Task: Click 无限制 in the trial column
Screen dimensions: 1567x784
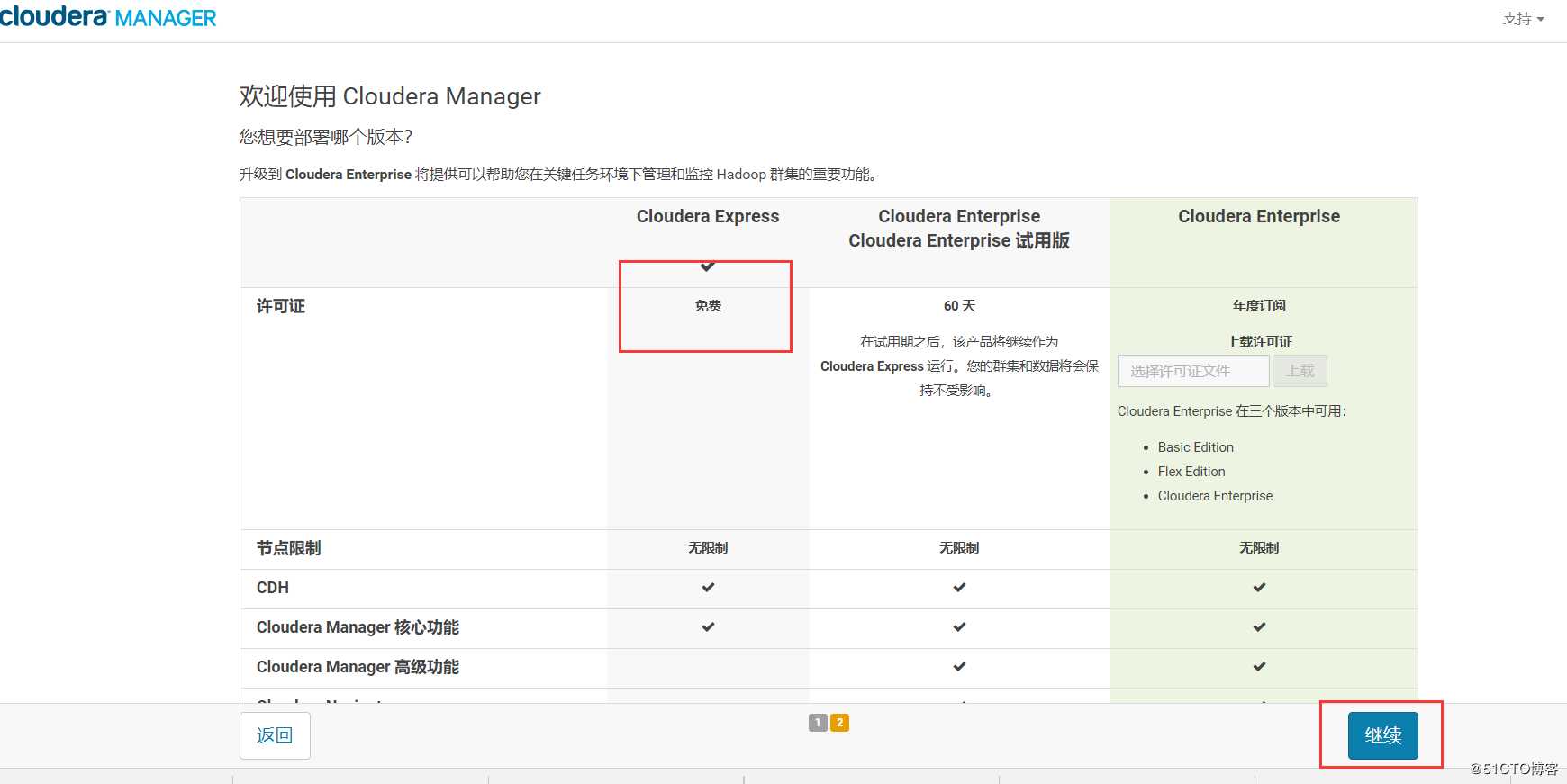Action: pyautogui.click(x=959, y=548)
